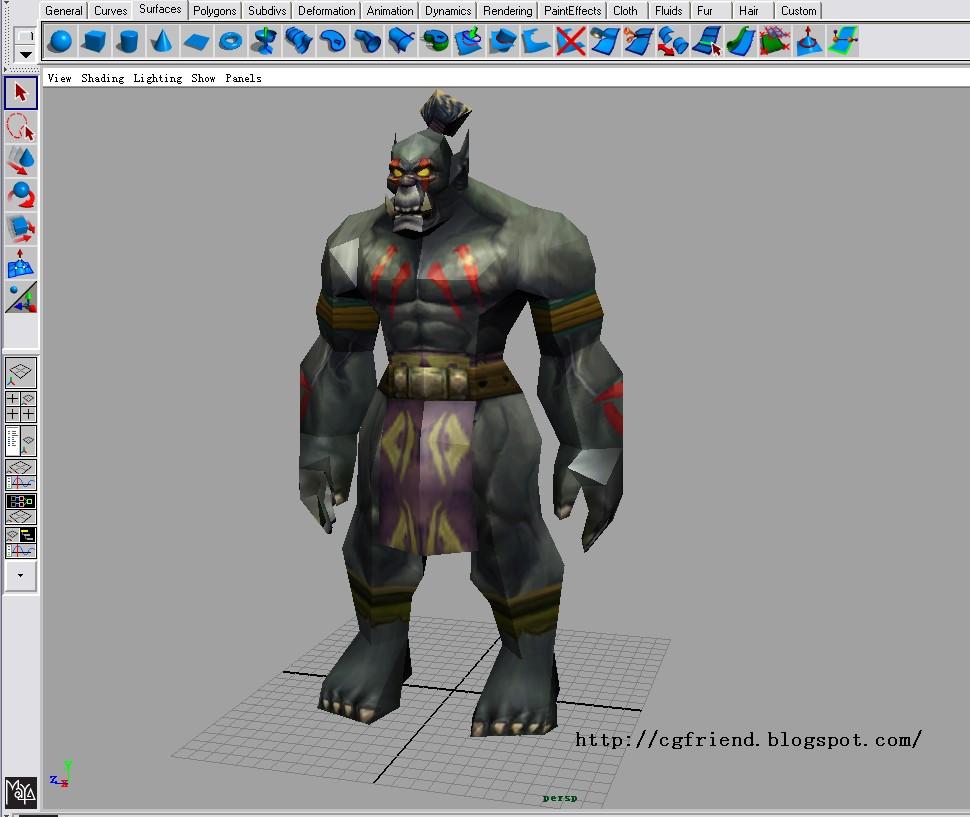The height and width of the screenshot is (817, 970).
Task: Activate the Show Manipulator tool
Action: [x=21, y=297]
